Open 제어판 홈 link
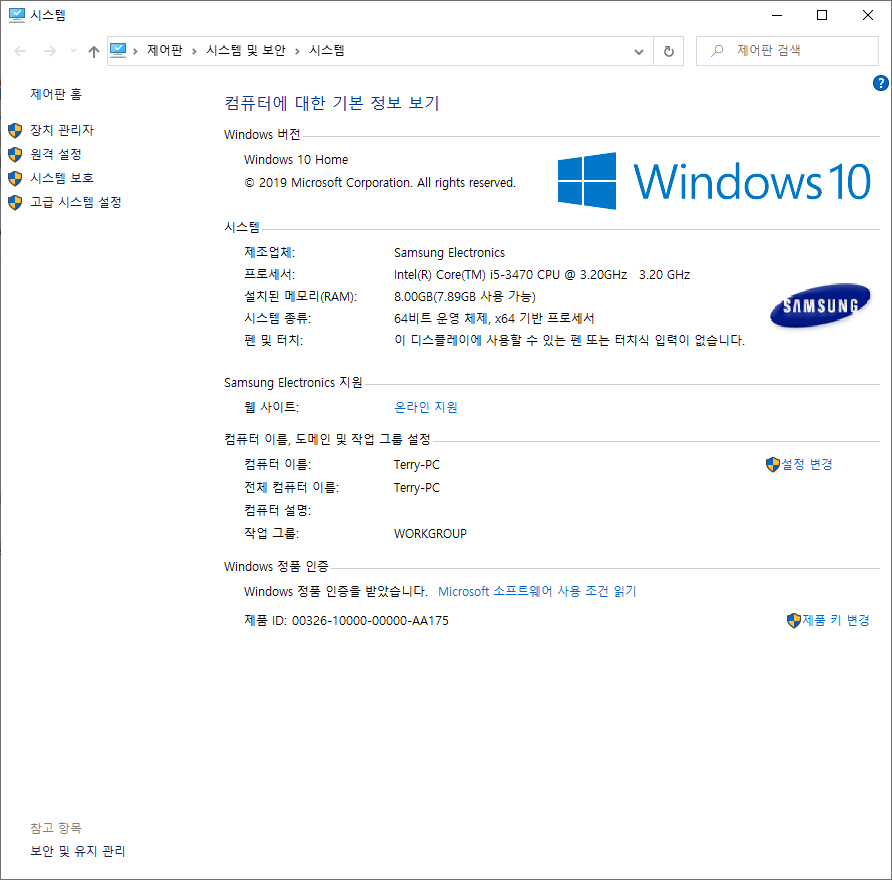 (56, 94)
